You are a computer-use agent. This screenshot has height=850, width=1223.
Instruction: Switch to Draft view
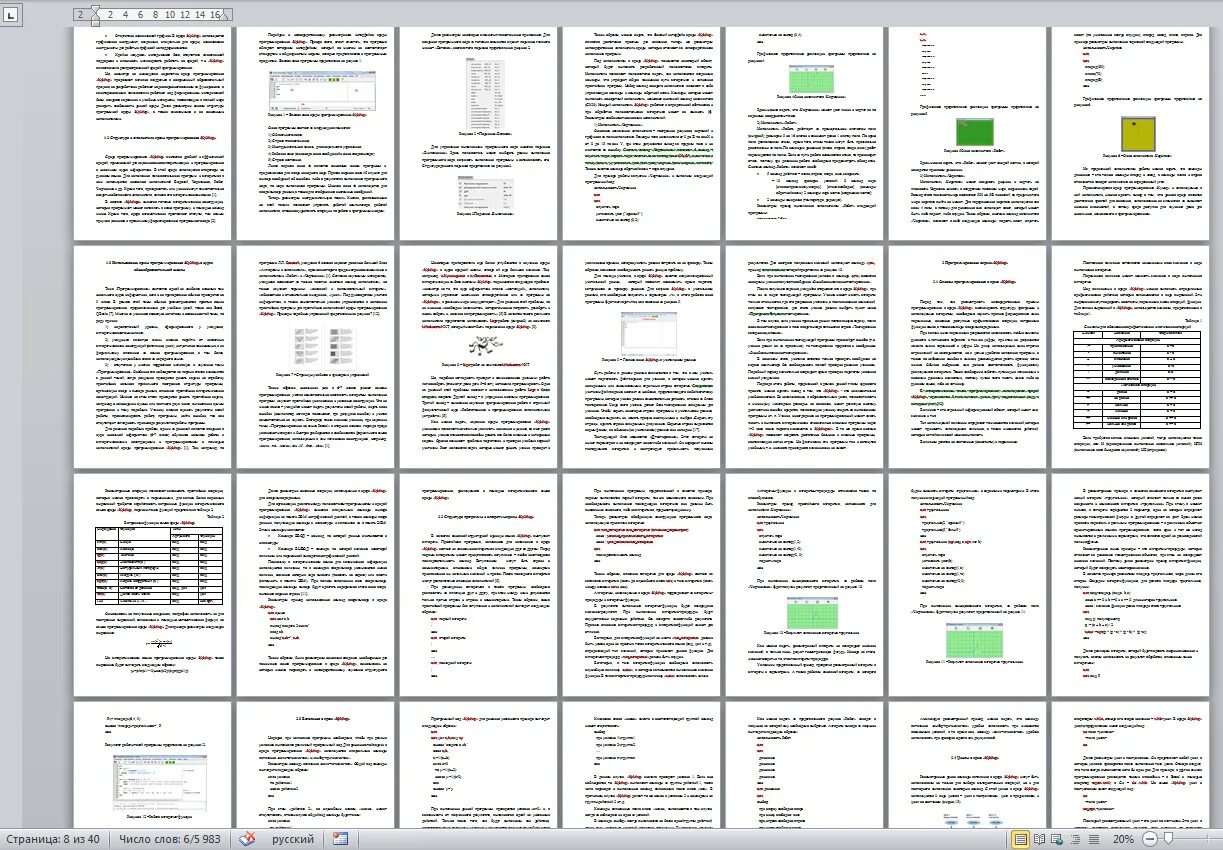(x=1094, y=839)
